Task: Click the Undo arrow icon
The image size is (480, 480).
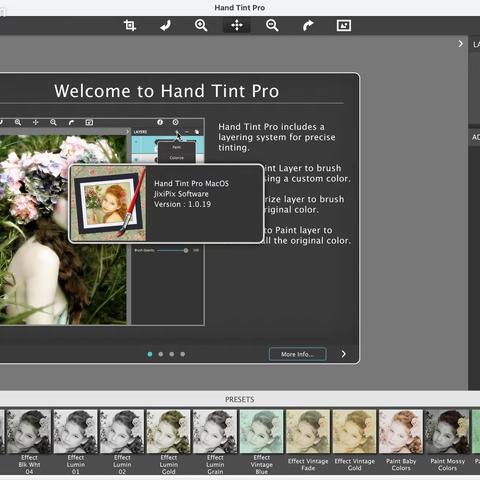Action: coord(166,25)
